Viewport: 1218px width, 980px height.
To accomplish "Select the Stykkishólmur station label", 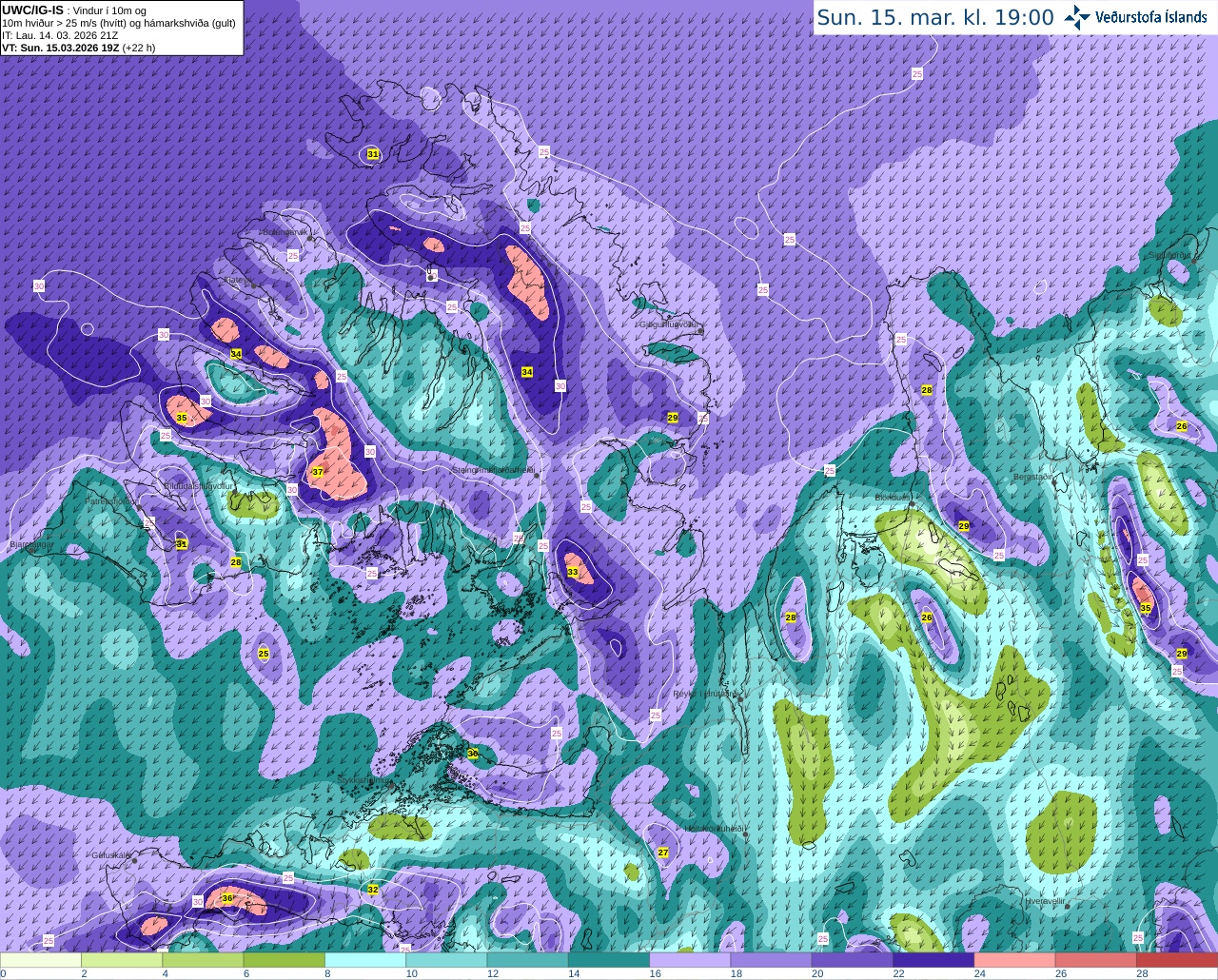I will pos(363,778).
